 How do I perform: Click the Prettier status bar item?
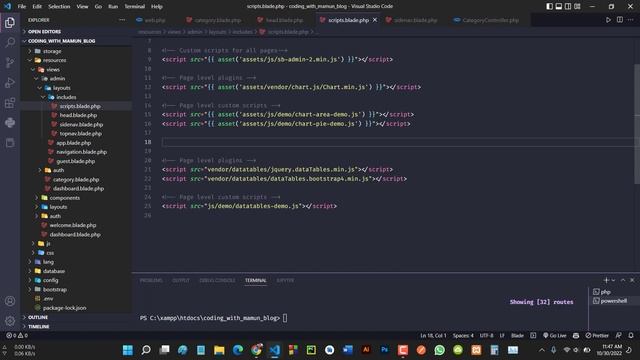point(597,336)
